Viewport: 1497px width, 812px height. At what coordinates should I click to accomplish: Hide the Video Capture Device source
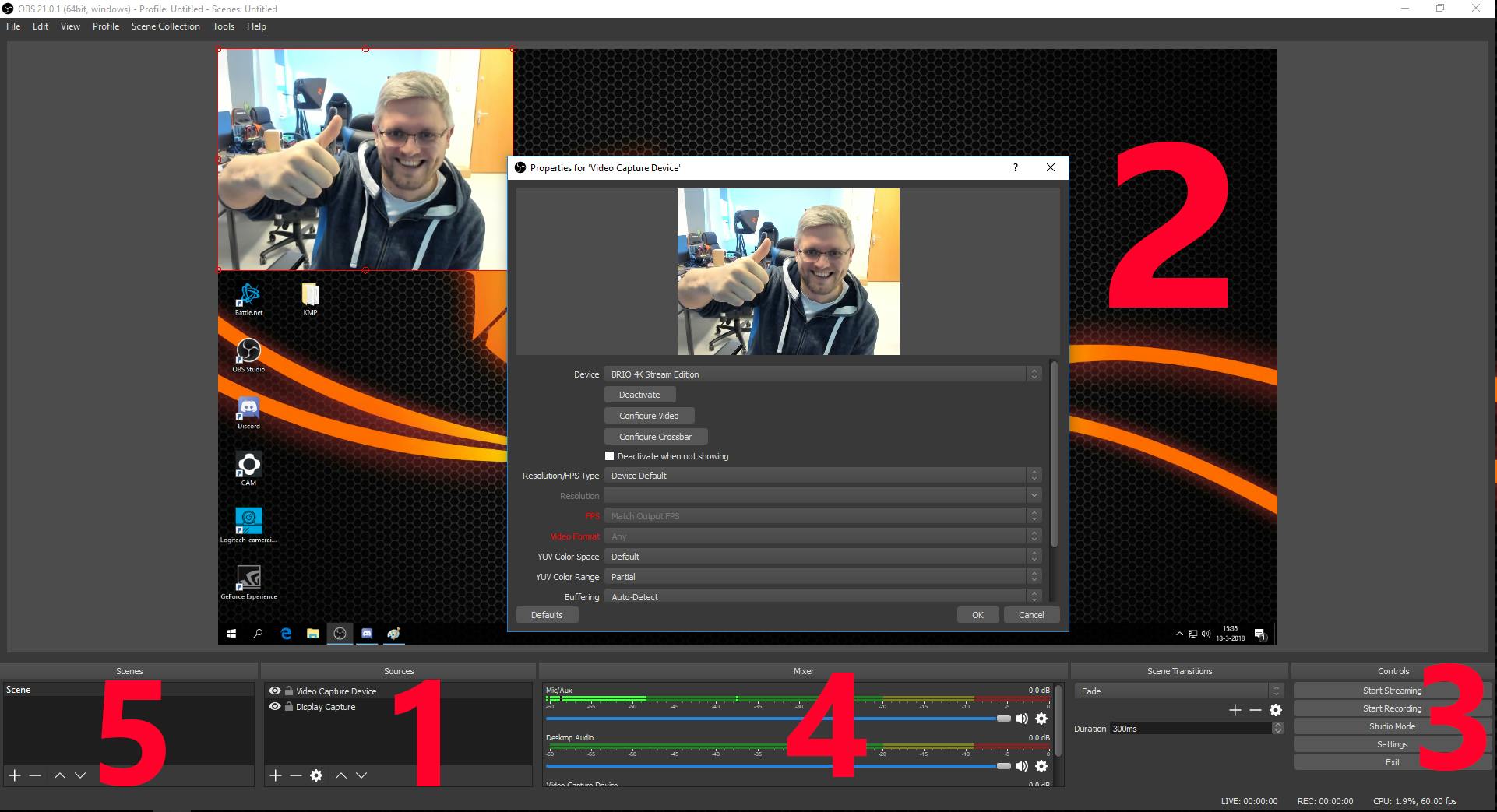(275, 691)
